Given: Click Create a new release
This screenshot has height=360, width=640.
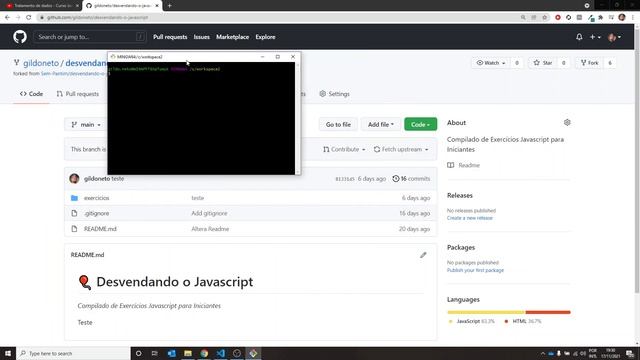Looking at the screenshot, I should (470, 218).
